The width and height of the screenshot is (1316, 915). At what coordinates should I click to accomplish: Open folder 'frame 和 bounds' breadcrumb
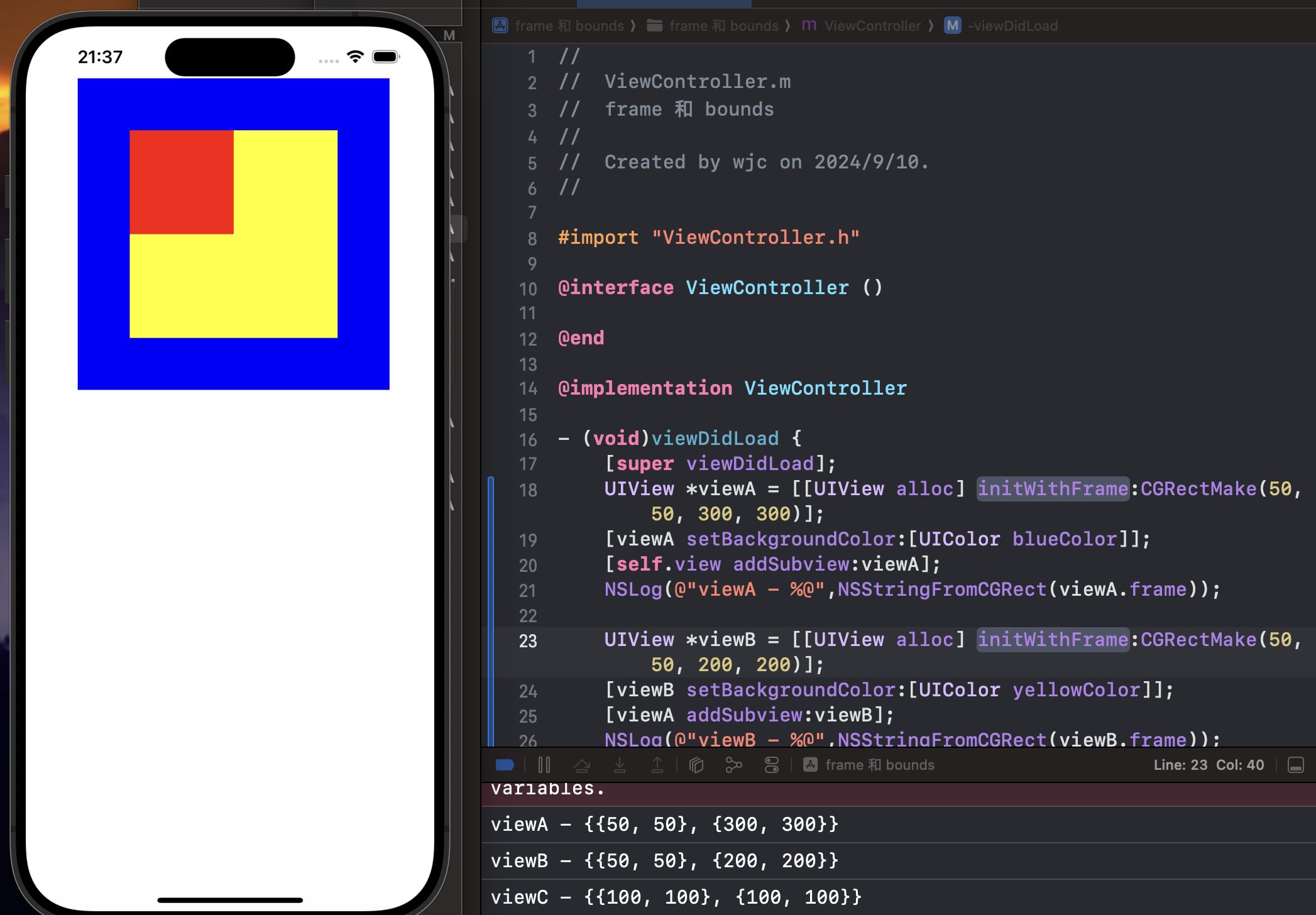tap(713, 26)
